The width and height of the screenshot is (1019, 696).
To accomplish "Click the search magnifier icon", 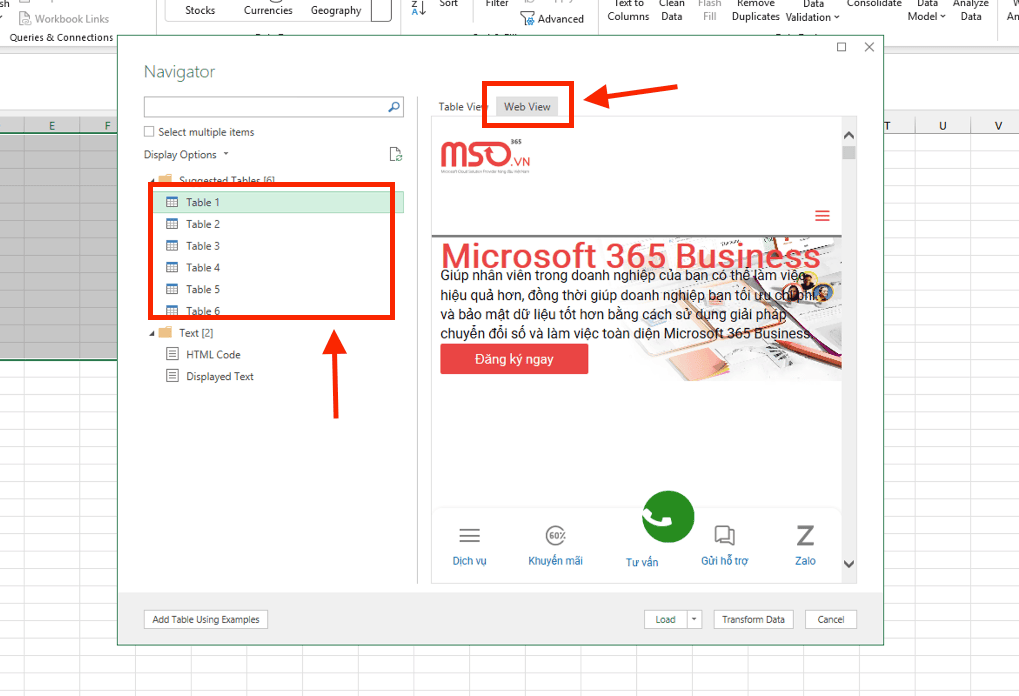I will click(x=394, y=107).
